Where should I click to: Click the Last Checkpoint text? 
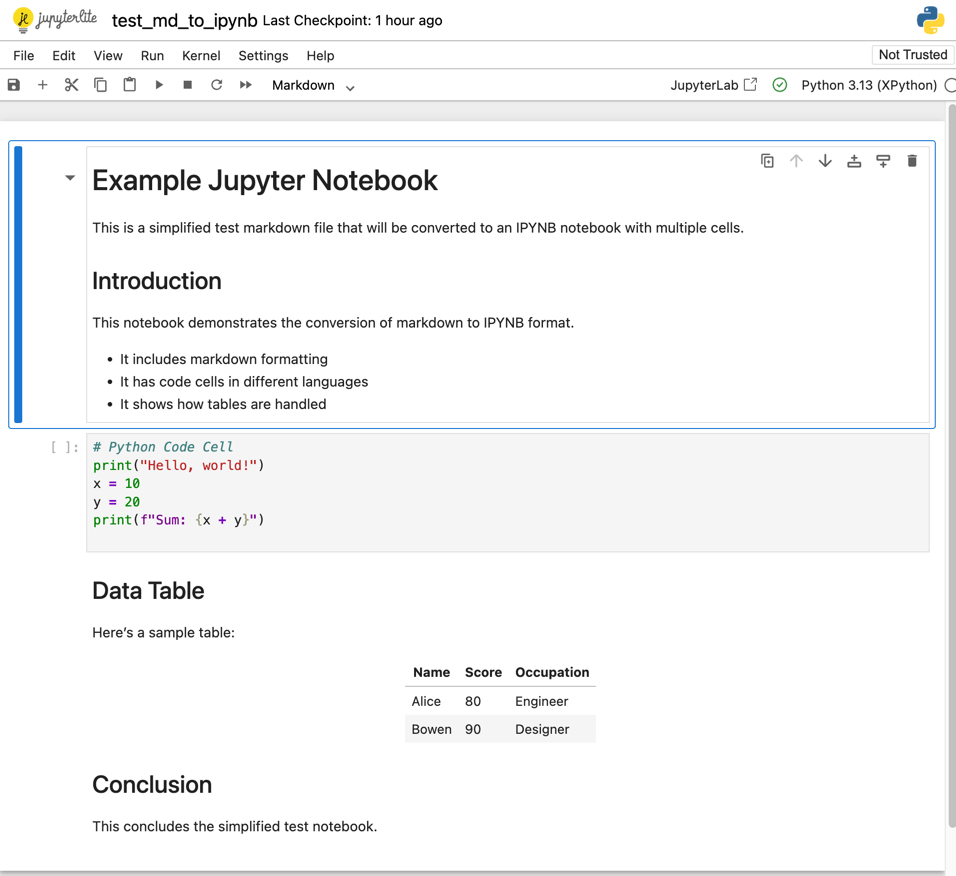(x=352, y=20)
